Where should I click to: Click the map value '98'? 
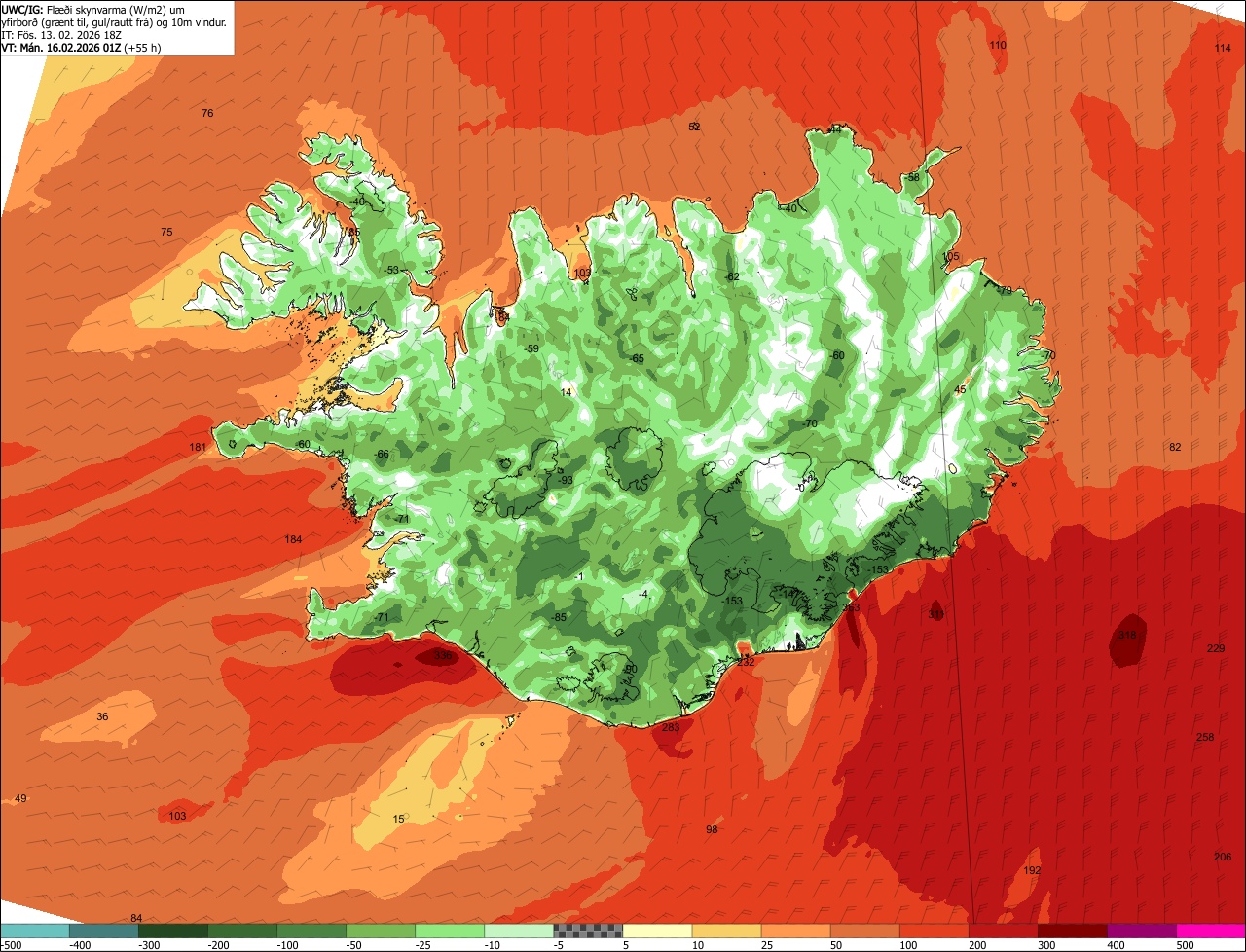coord(712,829)
